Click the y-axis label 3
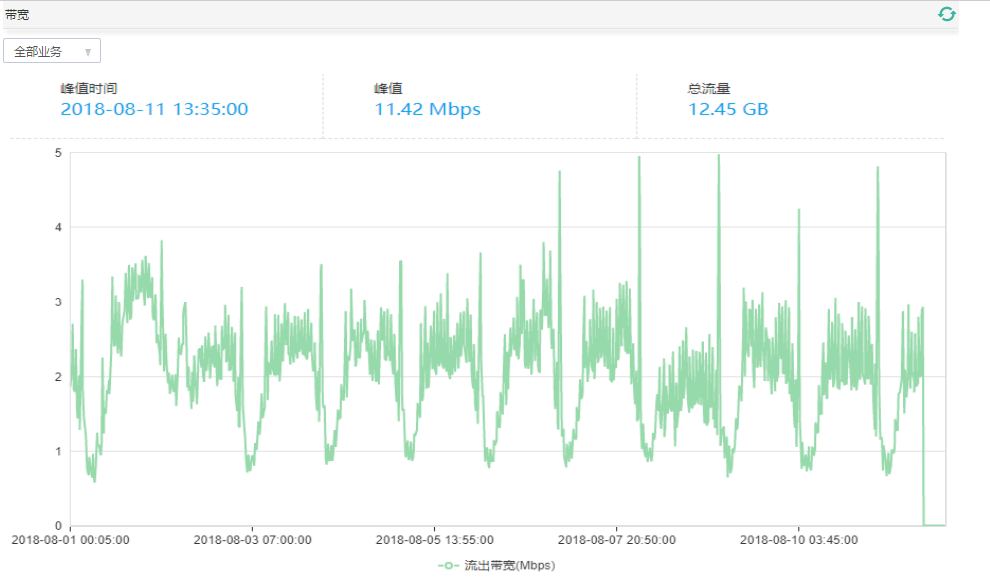990x581 pixels. click(x=58, y=302)
